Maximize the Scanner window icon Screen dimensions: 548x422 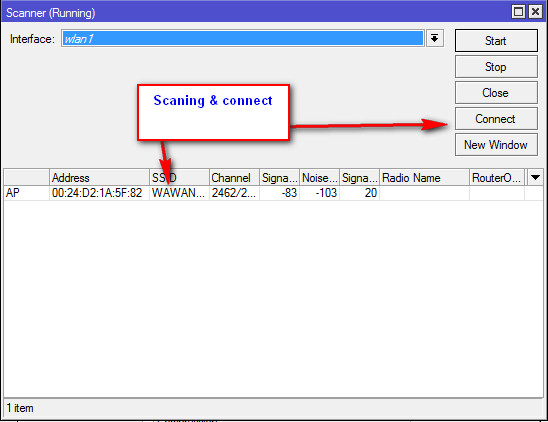pos(518,12)
